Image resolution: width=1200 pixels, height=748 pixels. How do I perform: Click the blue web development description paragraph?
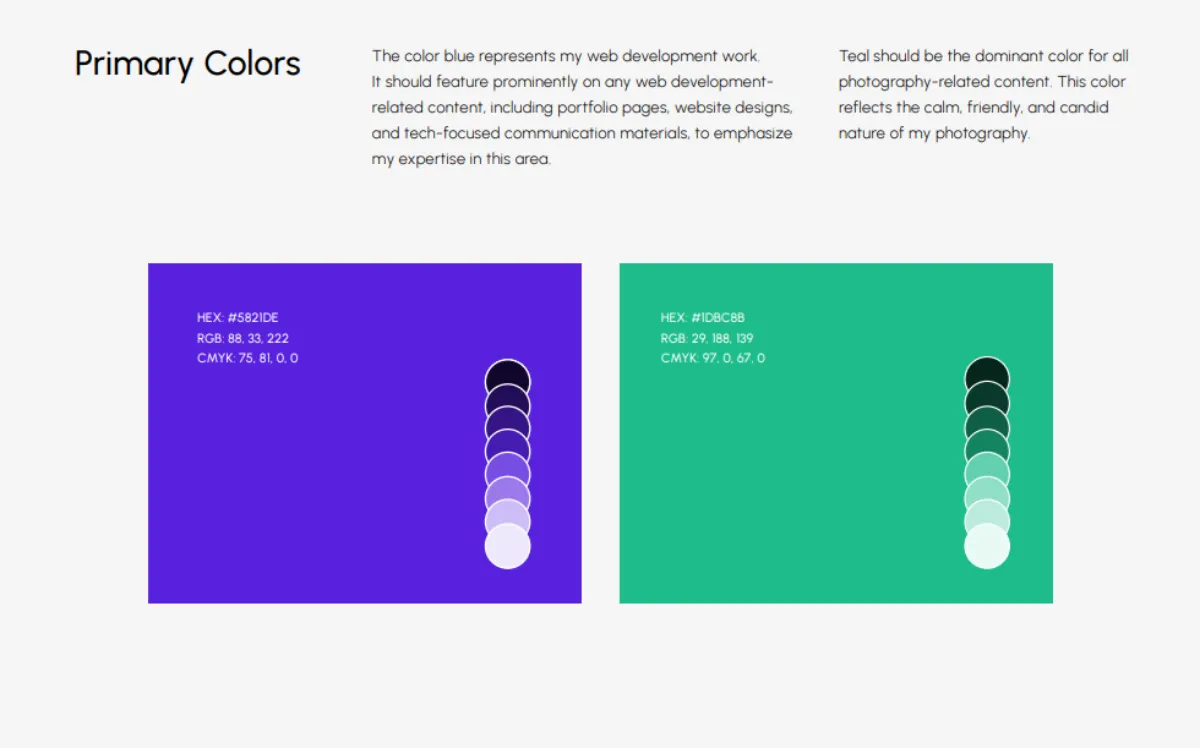point(581,107)
